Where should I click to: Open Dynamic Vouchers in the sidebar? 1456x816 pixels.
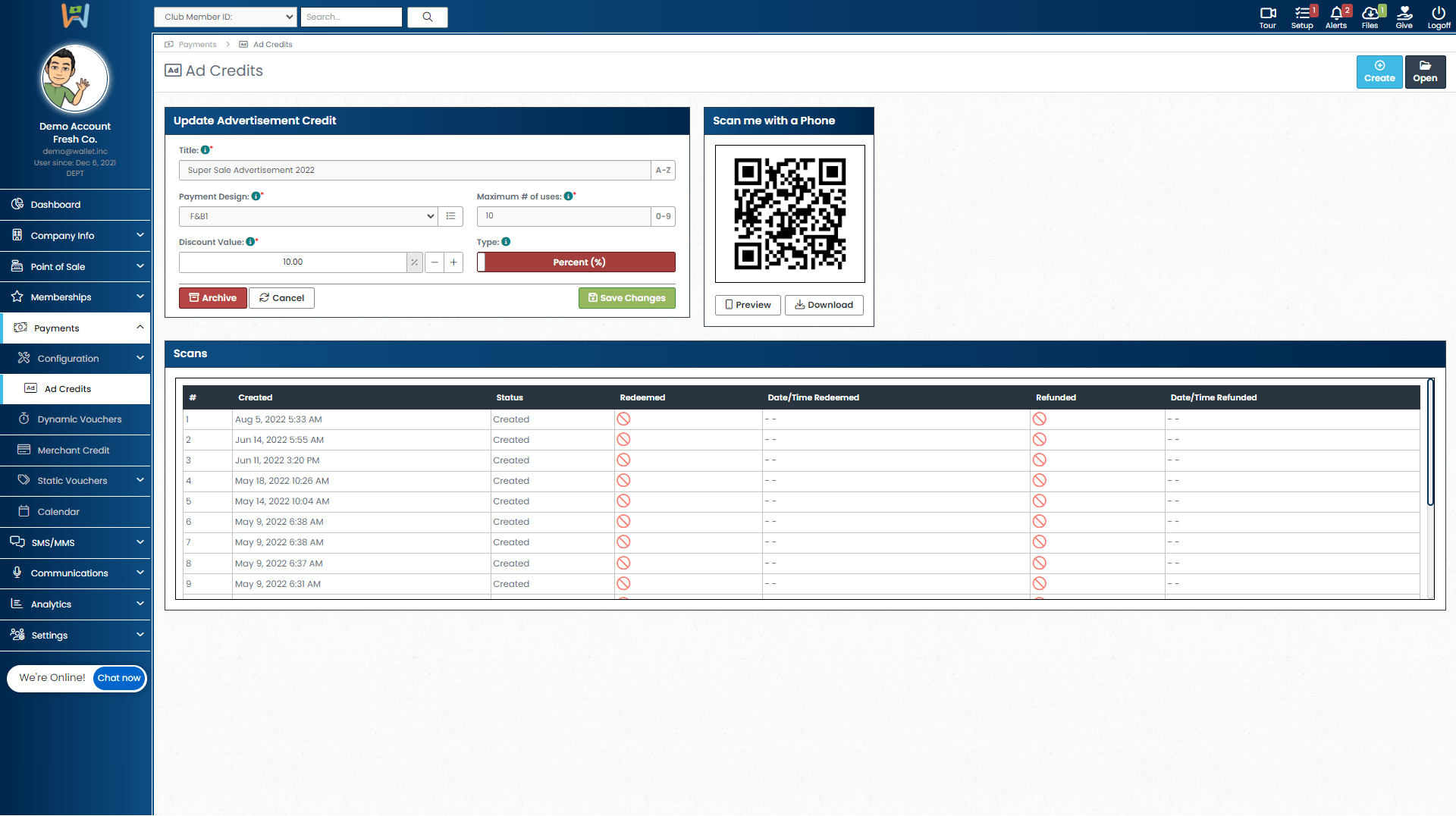[79, 419]
